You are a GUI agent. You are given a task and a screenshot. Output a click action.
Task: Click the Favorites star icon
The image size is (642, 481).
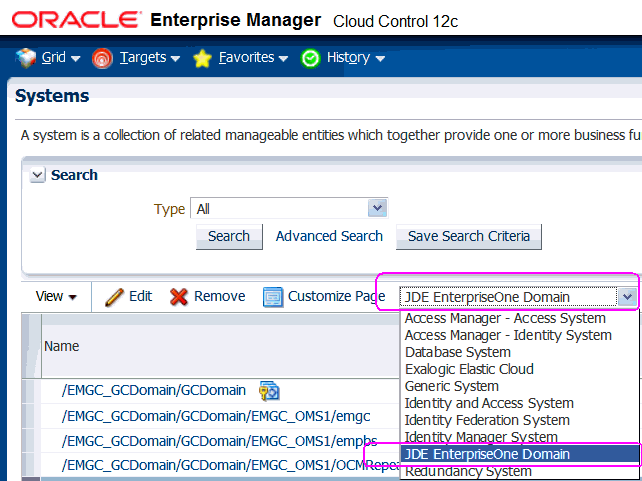click(202, 59)
